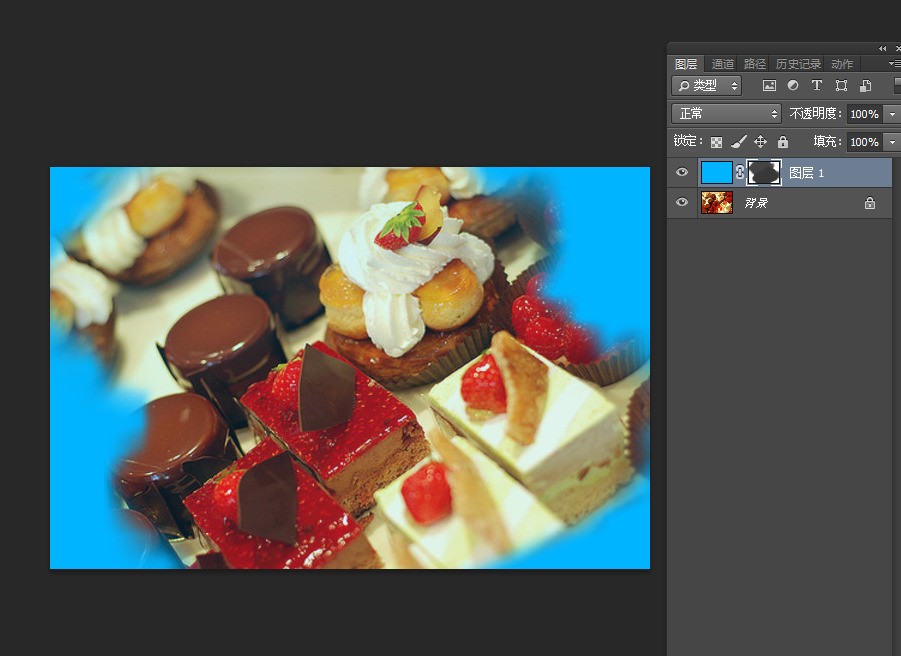This screenshot has width=901, height=656.
Task: Open the 正常 blend mode dropdown
Action: tap(726, 114)
